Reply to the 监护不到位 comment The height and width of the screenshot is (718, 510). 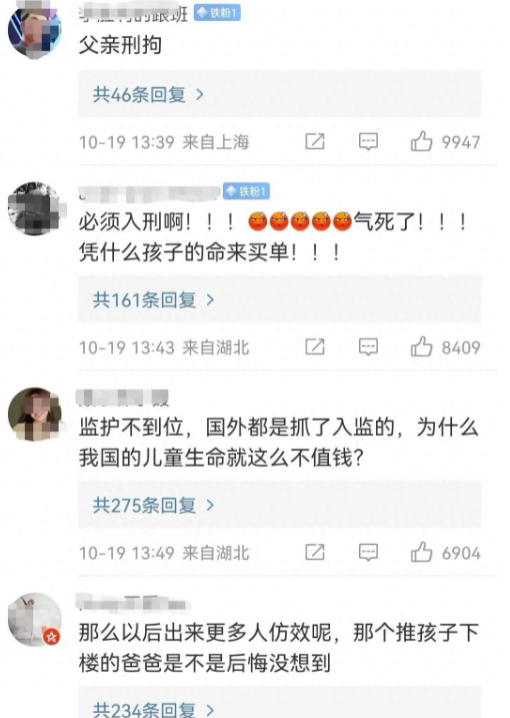(x=368, y=553)
